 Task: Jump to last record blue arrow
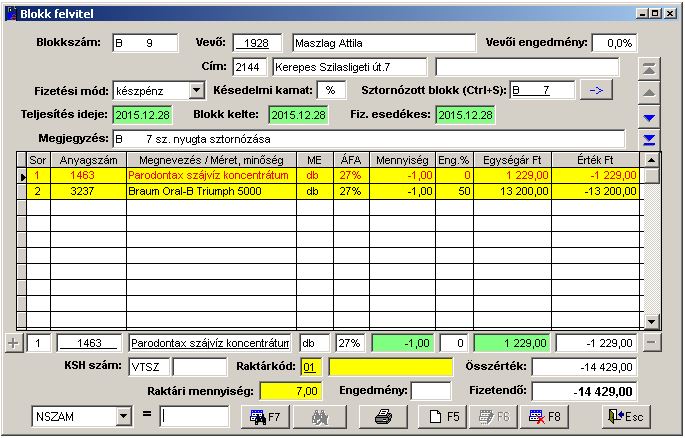(649, 140)
